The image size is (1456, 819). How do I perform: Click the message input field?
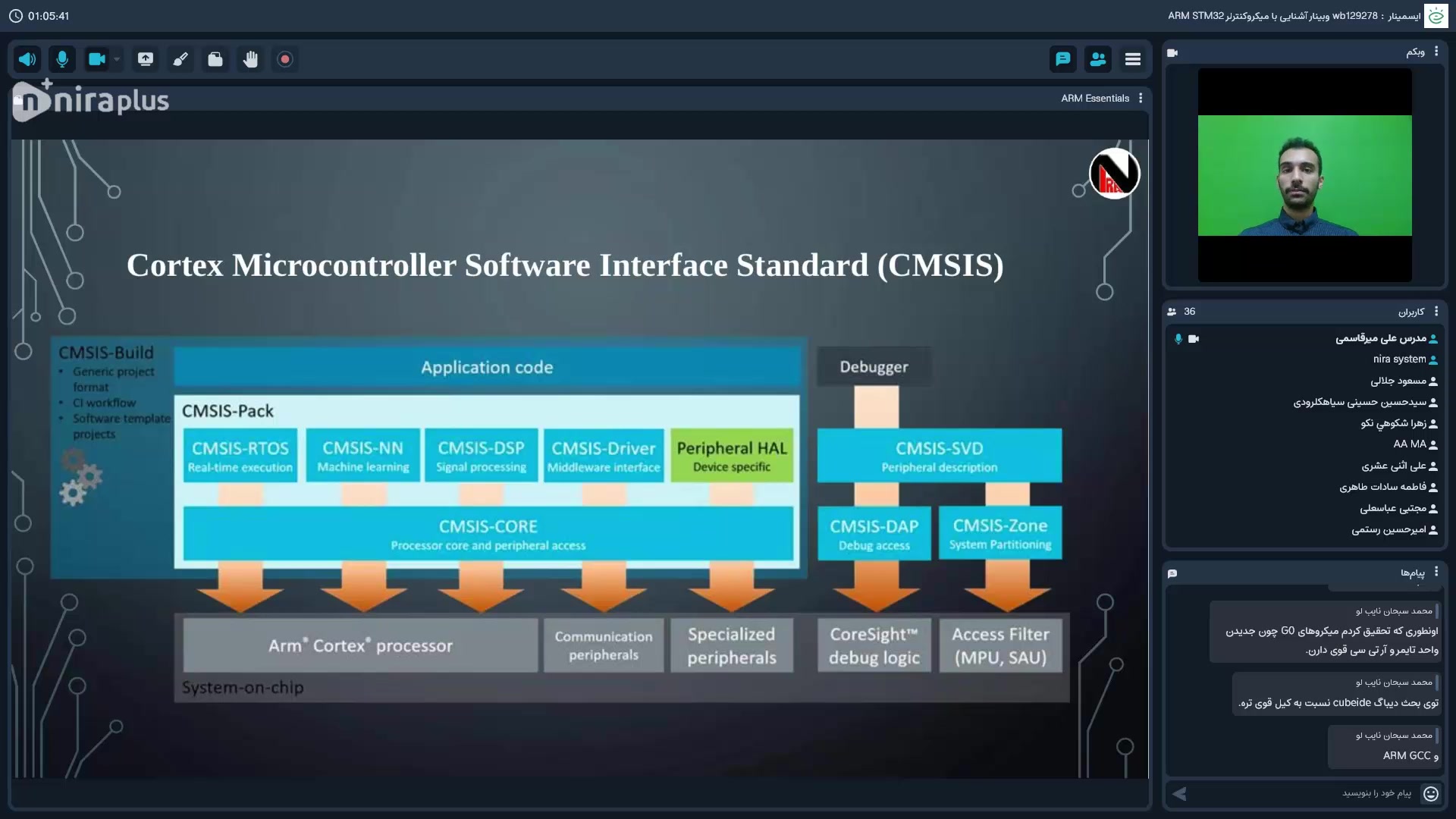(1303, 793)
